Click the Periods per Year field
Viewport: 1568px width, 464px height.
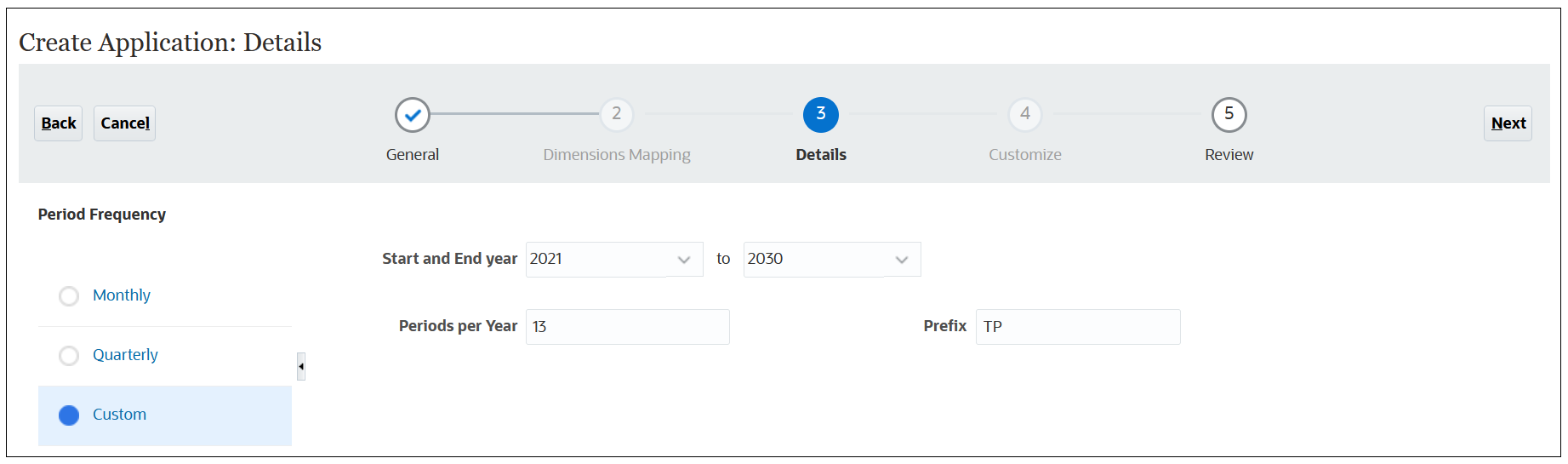coord(627,327)
